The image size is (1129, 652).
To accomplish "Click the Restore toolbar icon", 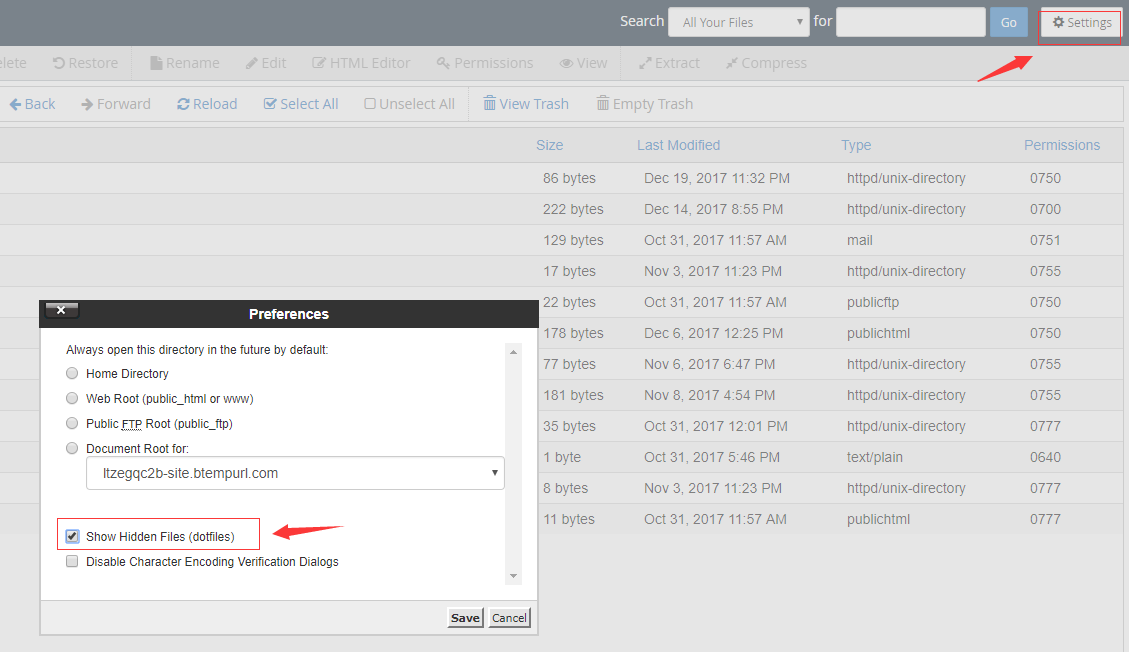I will point(85,63).
